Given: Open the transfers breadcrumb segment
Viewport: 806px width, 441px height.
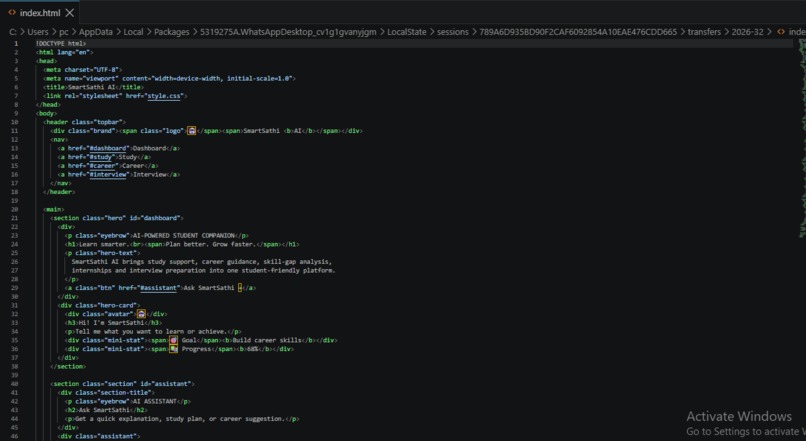Looking at the screenshot, I should coord(704,32).
